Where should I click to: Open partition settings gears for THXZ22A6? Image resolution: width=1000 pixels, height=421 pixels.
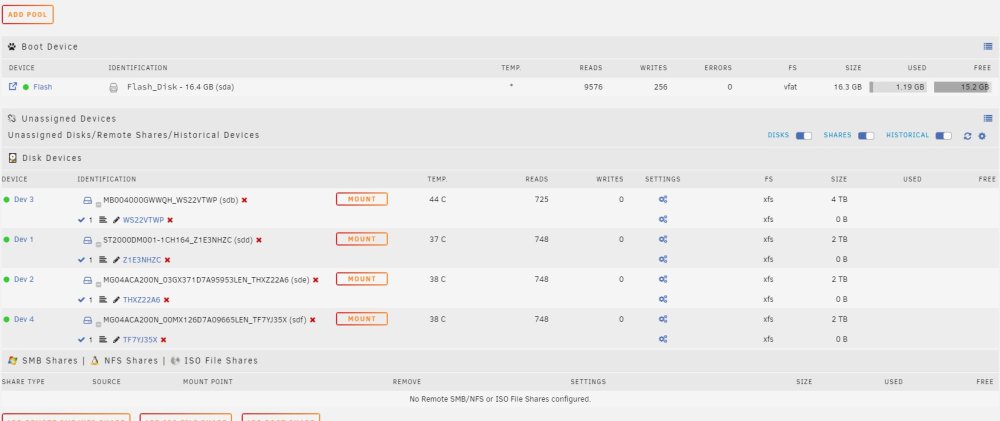point(663,299)
